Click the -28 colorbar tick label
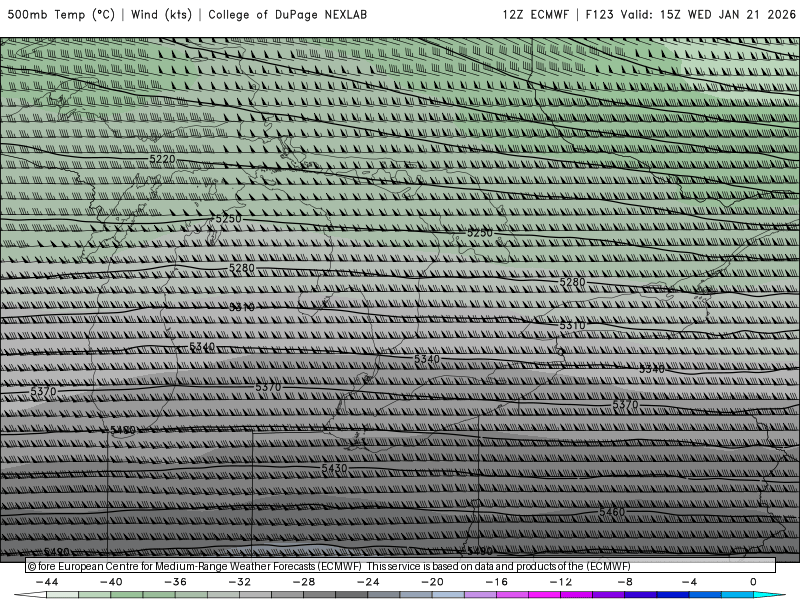This screenshot has width=800, height=600. pos(304,582)
